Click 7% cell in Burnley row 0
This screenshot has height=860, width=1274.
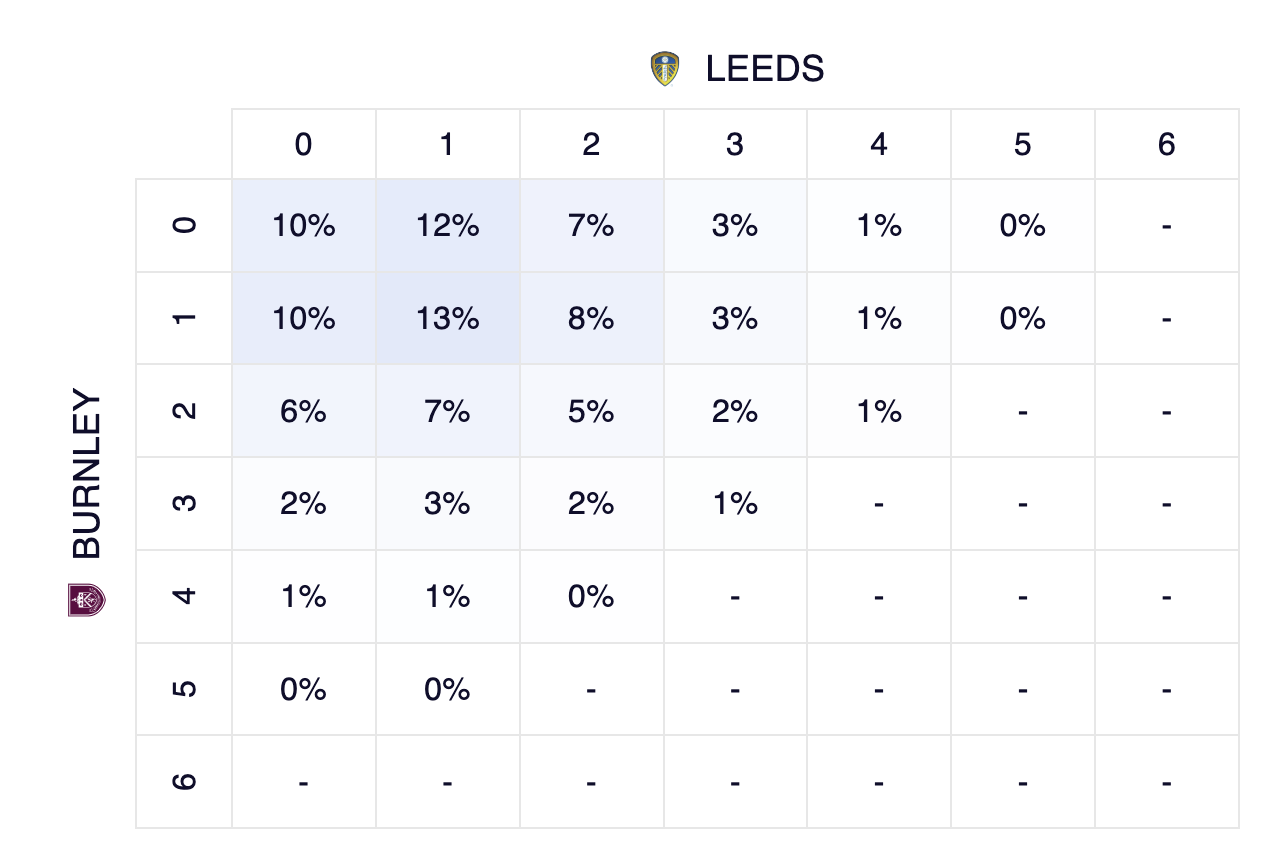[x=591, y=226]
